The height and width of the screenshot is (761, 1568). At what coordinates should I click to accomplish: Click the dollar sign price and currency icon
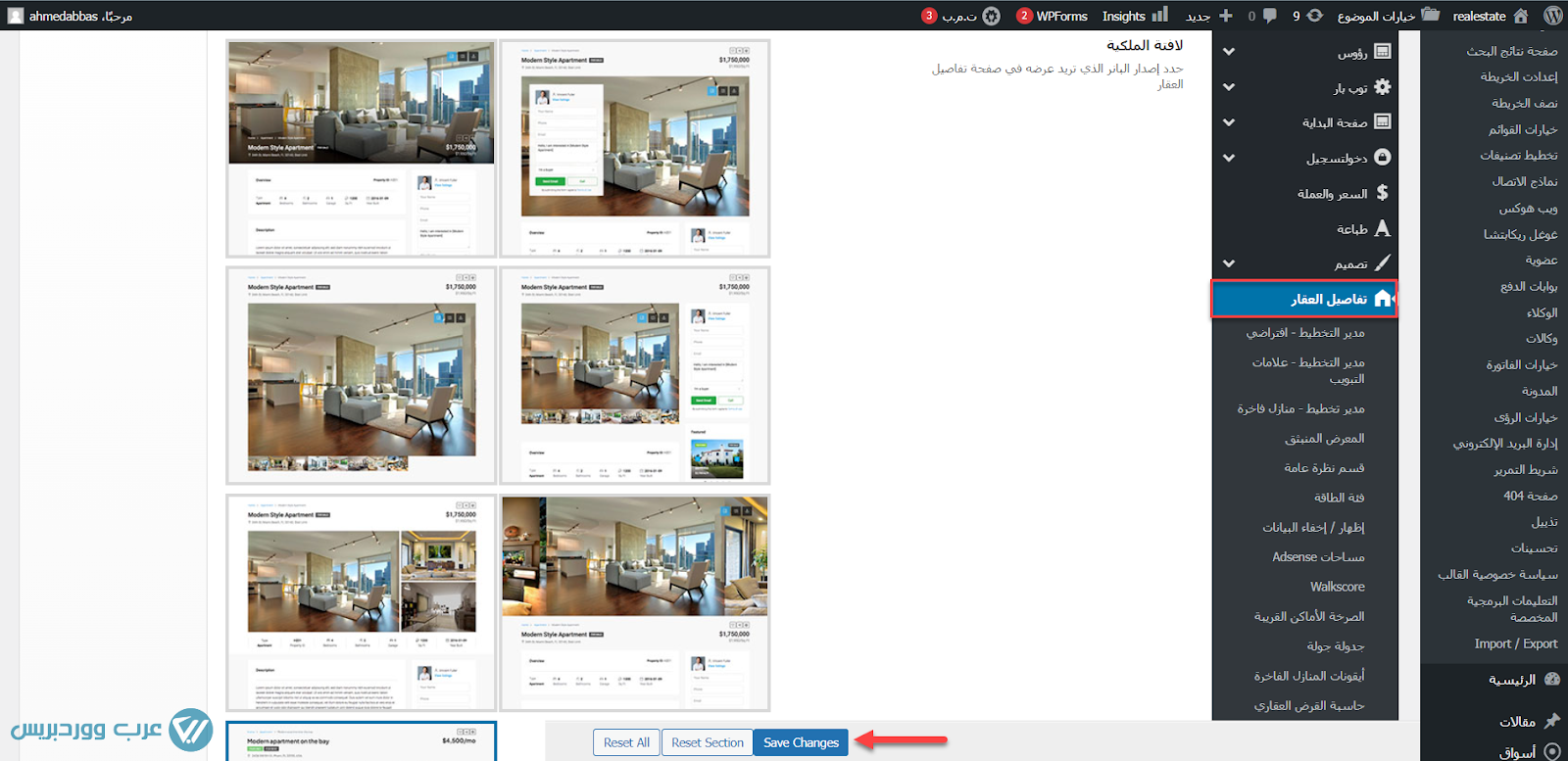point(1382,193)
